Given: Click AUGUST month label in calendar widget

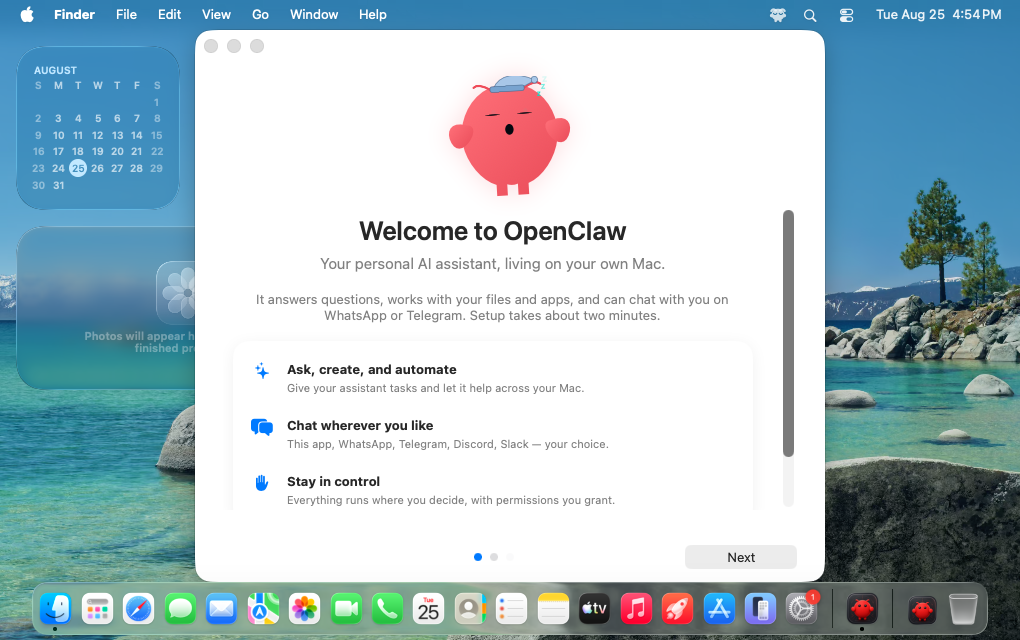Looking at the screenshot, I should click(x=55, y=70).
